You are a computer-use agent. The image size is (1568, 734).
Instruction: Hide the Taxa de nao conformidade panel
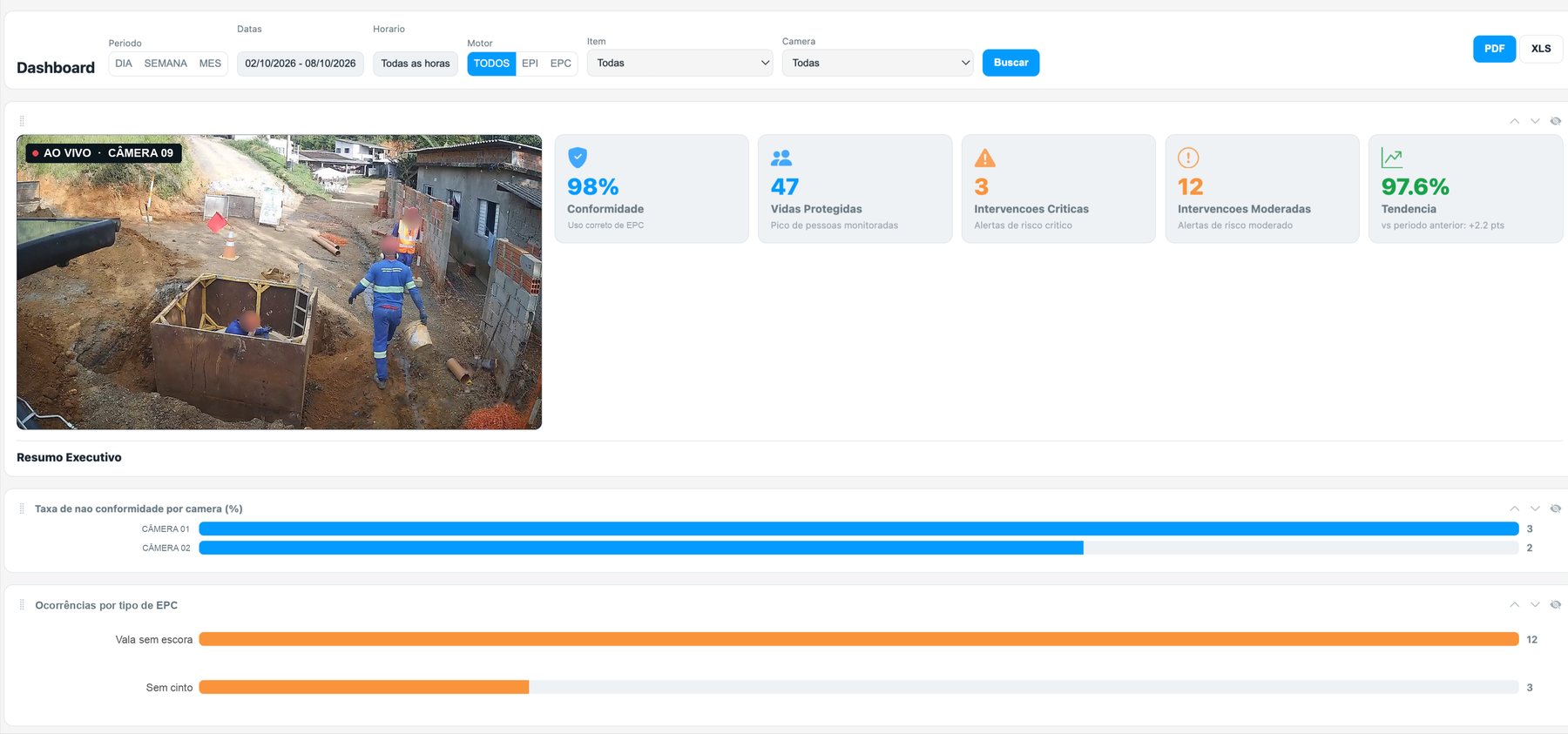tap(1555, 508)
